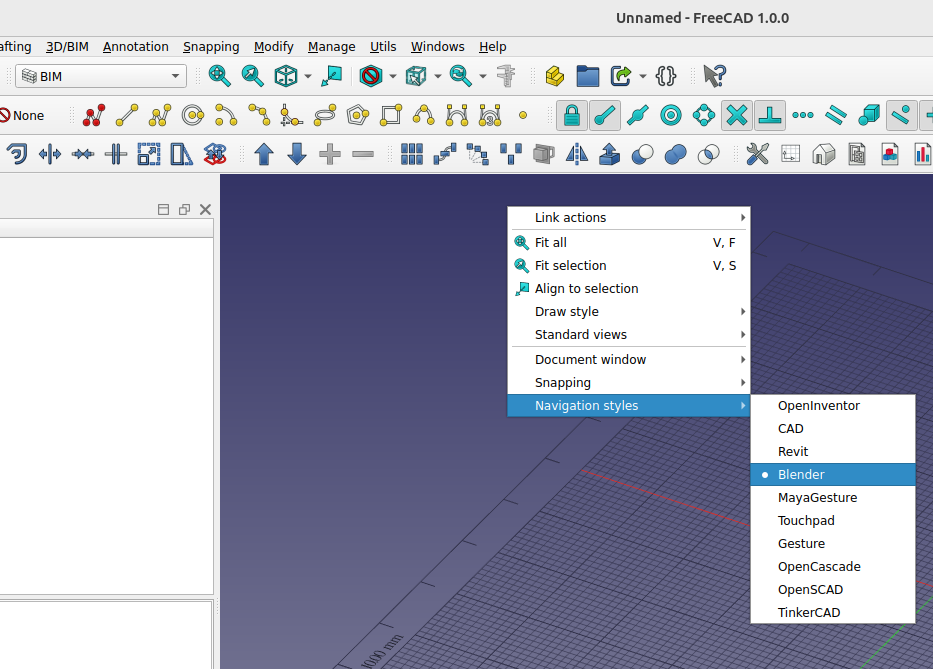Click the None autogroup button
Viewport: 933px width, 669px height.
23,116
